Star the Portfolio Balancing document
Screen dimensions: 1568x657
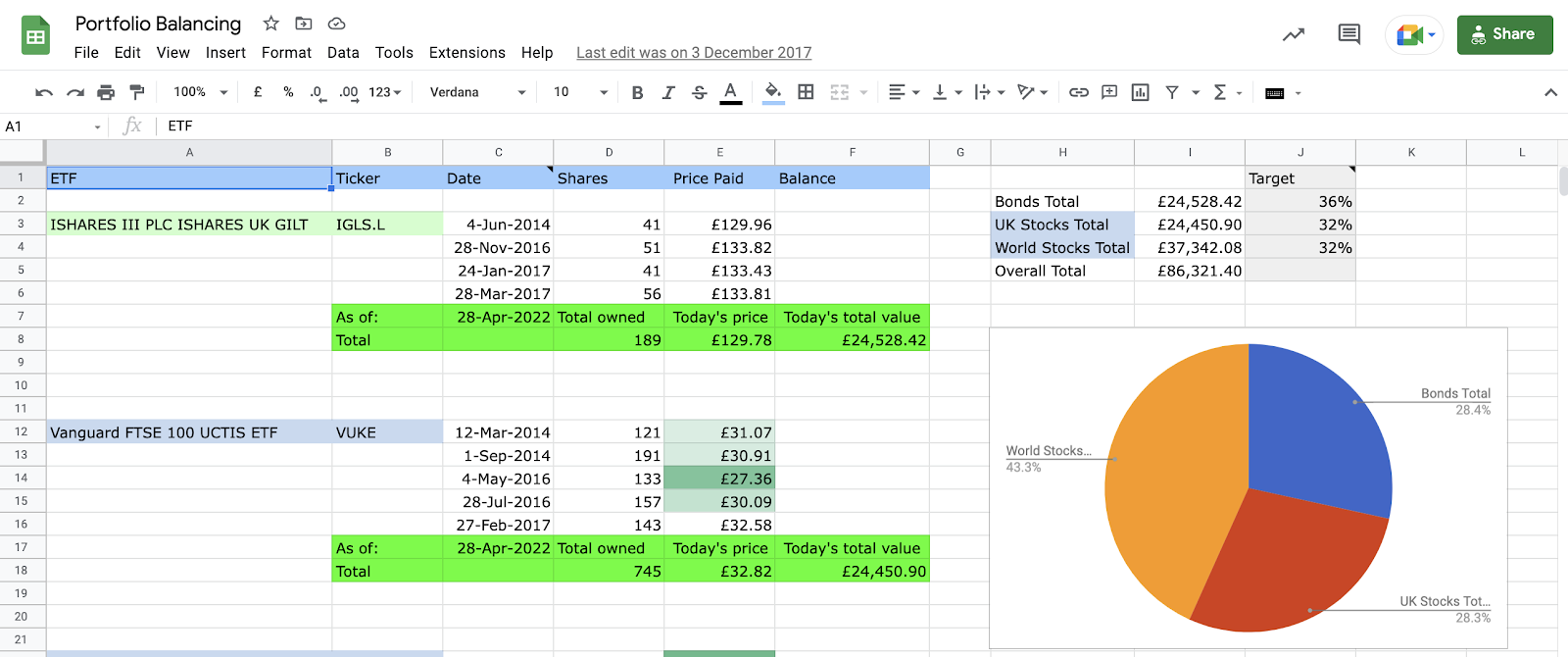pos(271,24)
